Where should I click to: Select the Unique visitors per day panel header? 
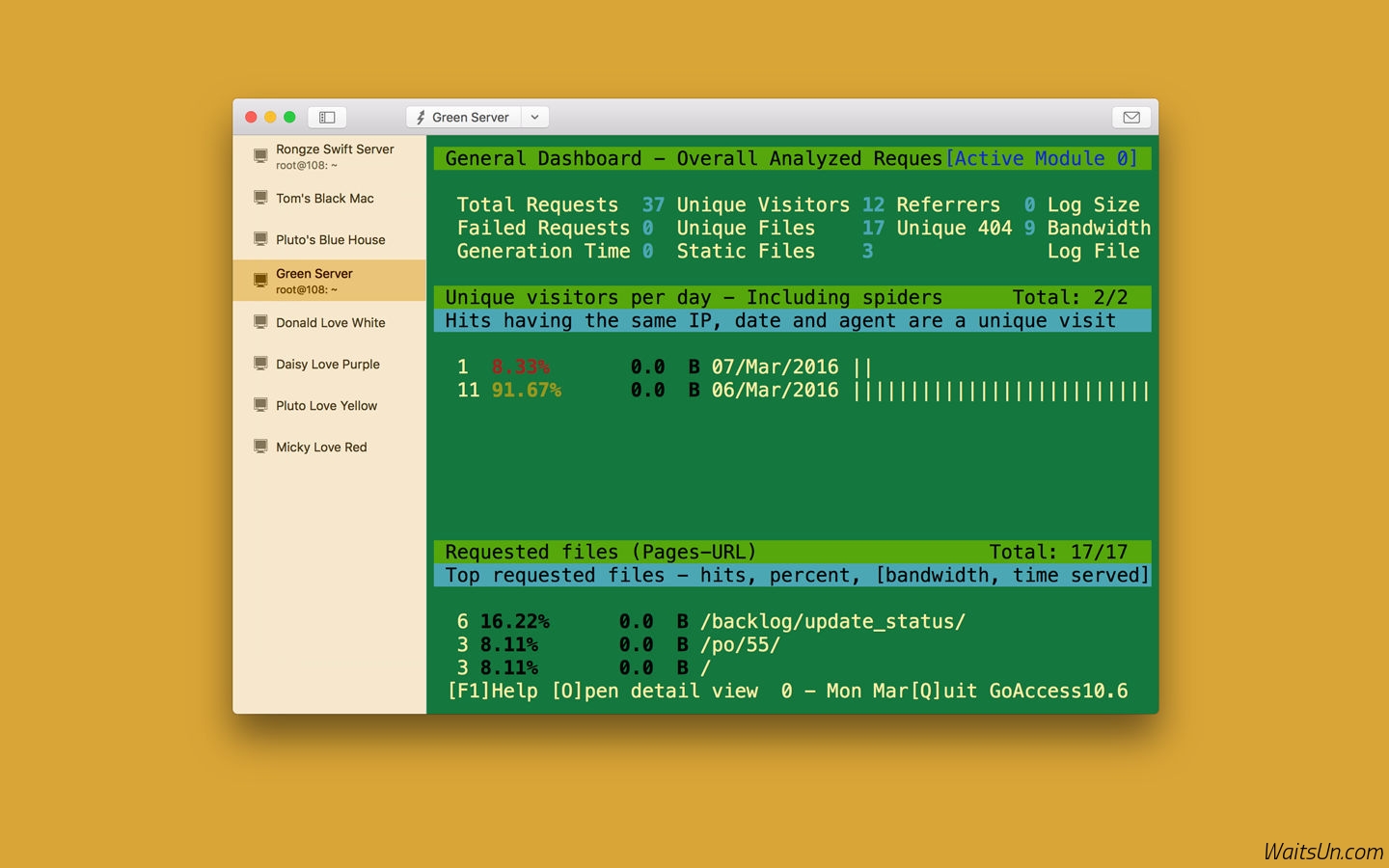pos(694,297)
